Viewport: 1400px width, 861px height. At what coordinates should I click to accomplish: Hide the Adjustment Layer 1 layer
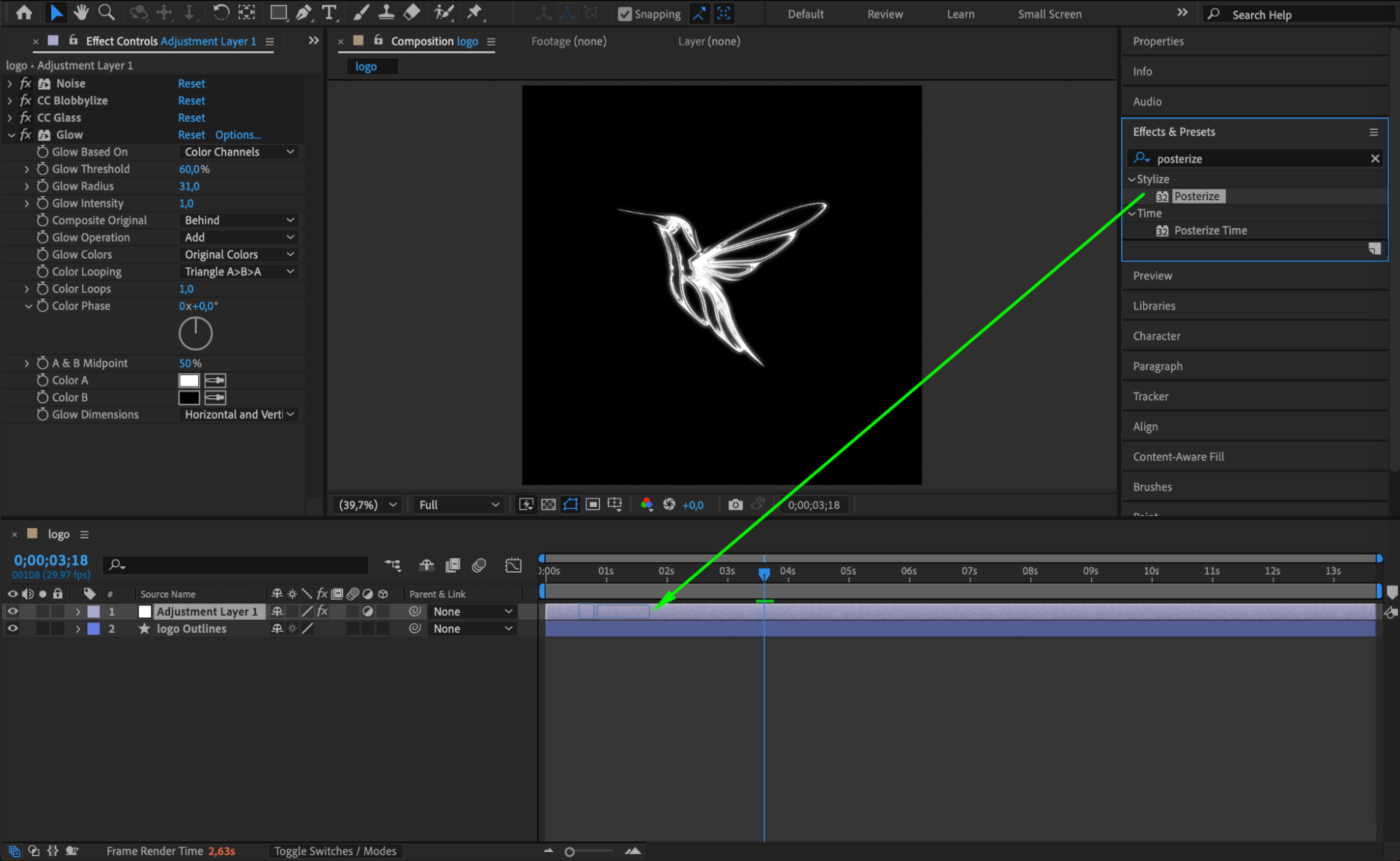tap(13, 611)
